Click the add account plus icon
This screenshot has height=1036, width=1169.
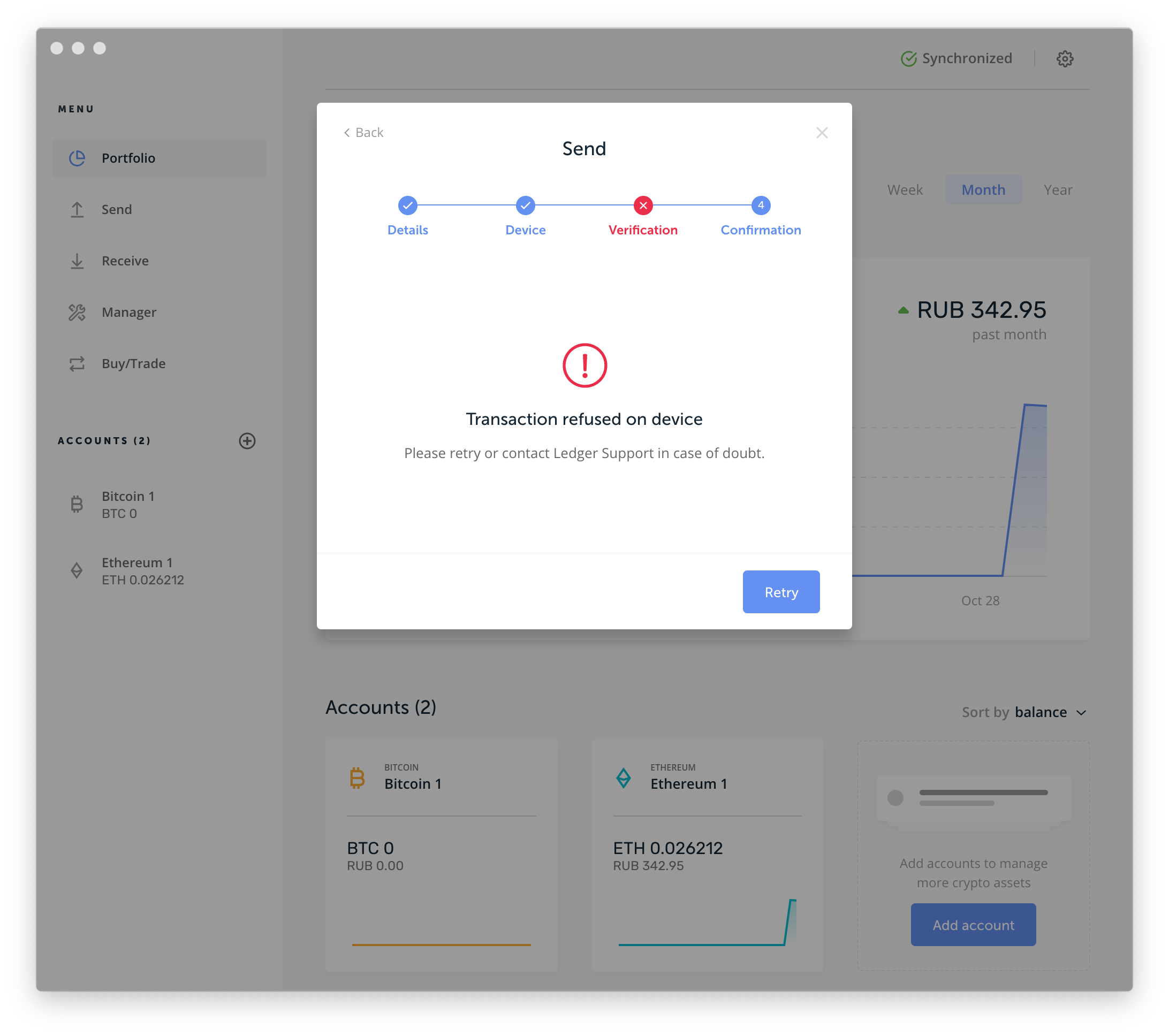(247, 440)
